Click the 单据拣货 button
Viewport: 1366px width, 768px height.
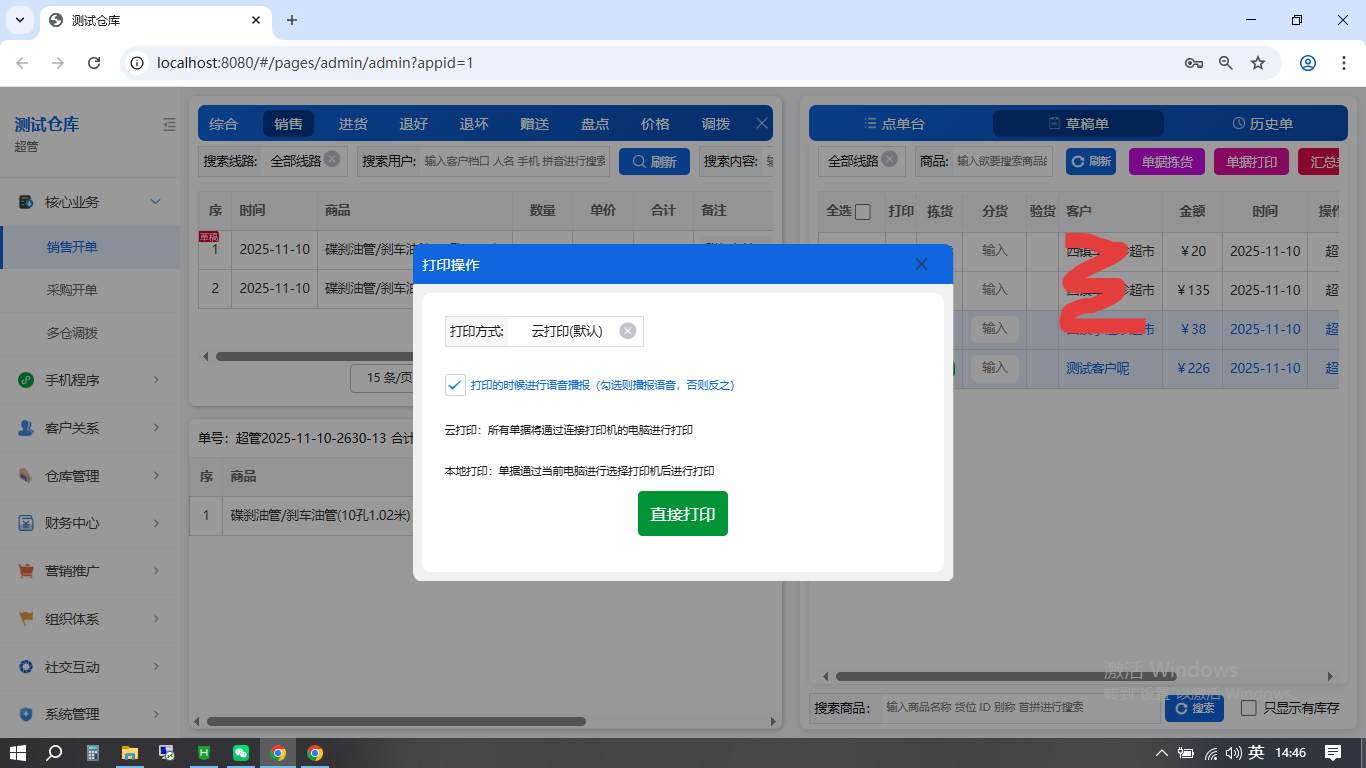(1166, 160)
